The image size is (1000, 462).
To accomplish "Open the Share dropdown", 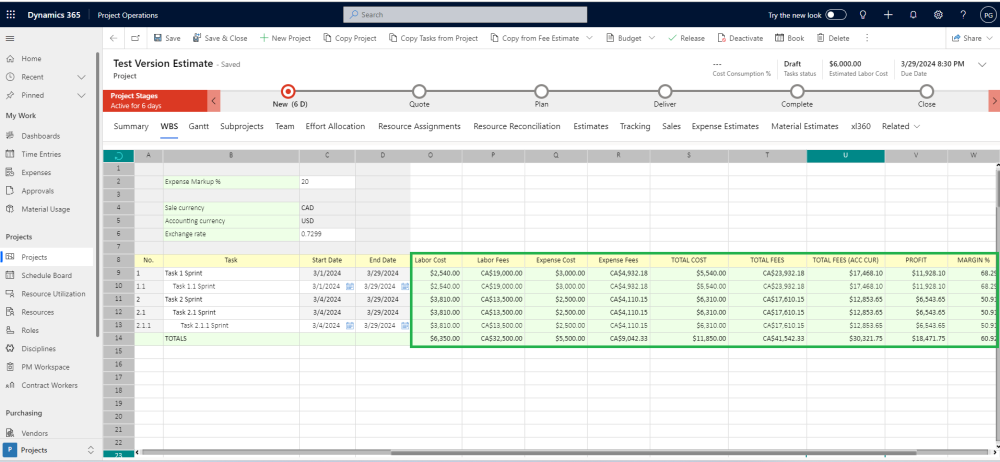I will point(972,38).
